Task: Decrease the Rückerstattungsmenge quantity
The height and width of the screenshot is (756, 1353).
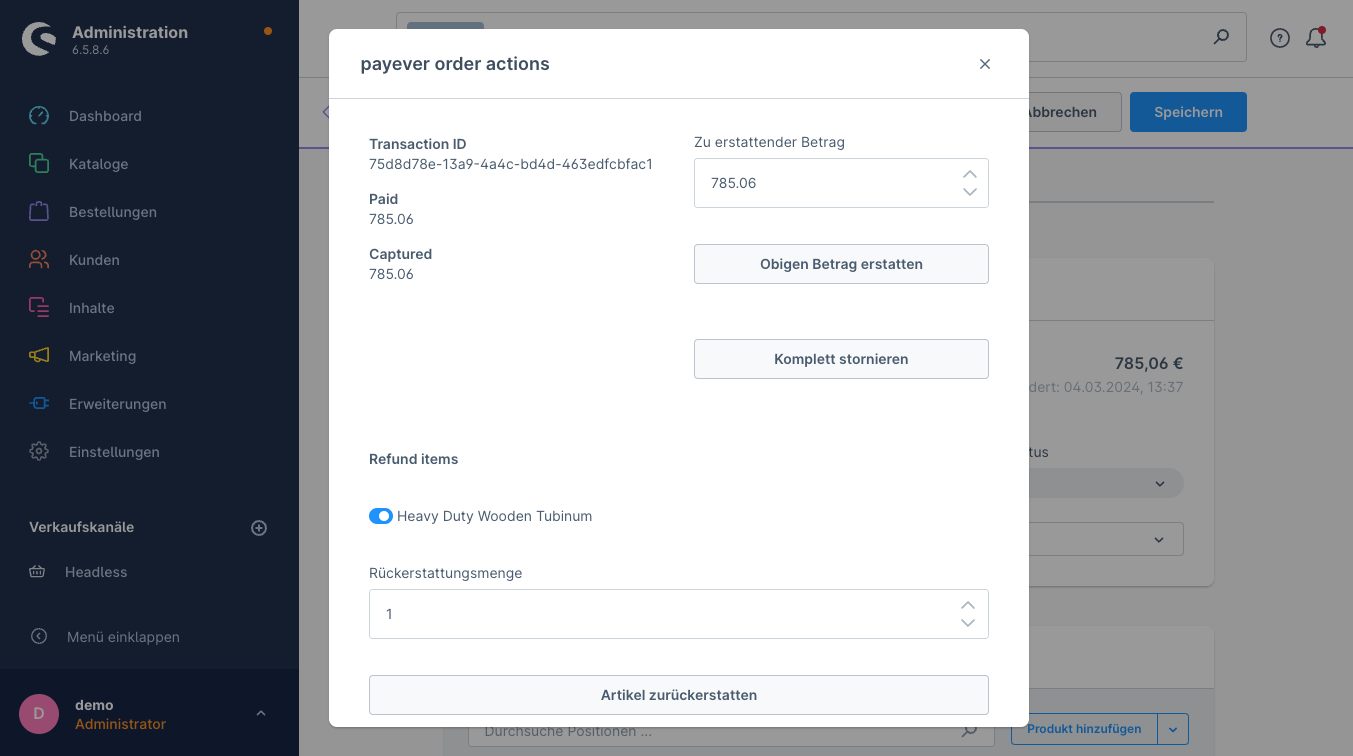Action: coord(968,623)
